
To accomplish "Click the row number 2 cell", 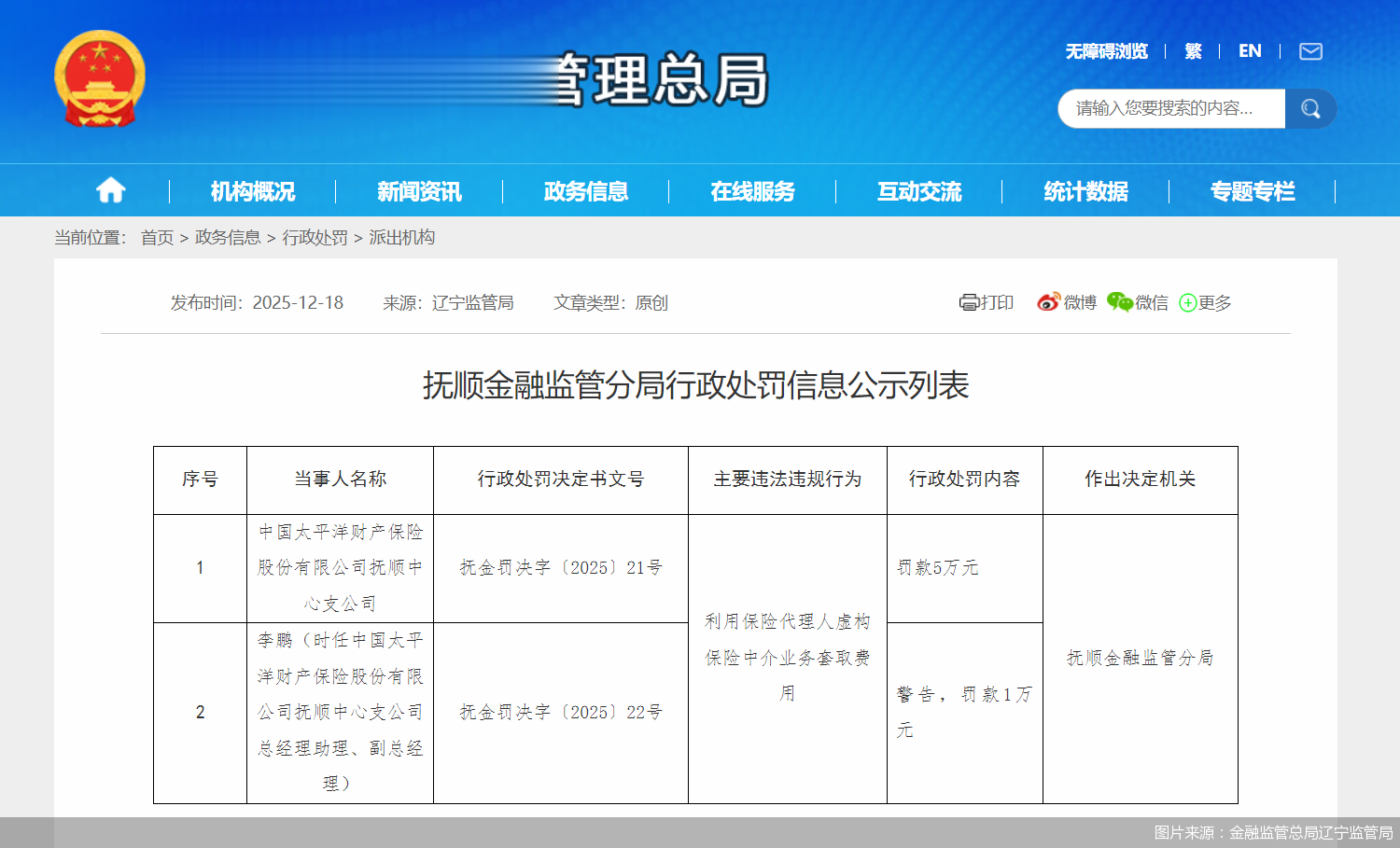I will coord(200,713).
